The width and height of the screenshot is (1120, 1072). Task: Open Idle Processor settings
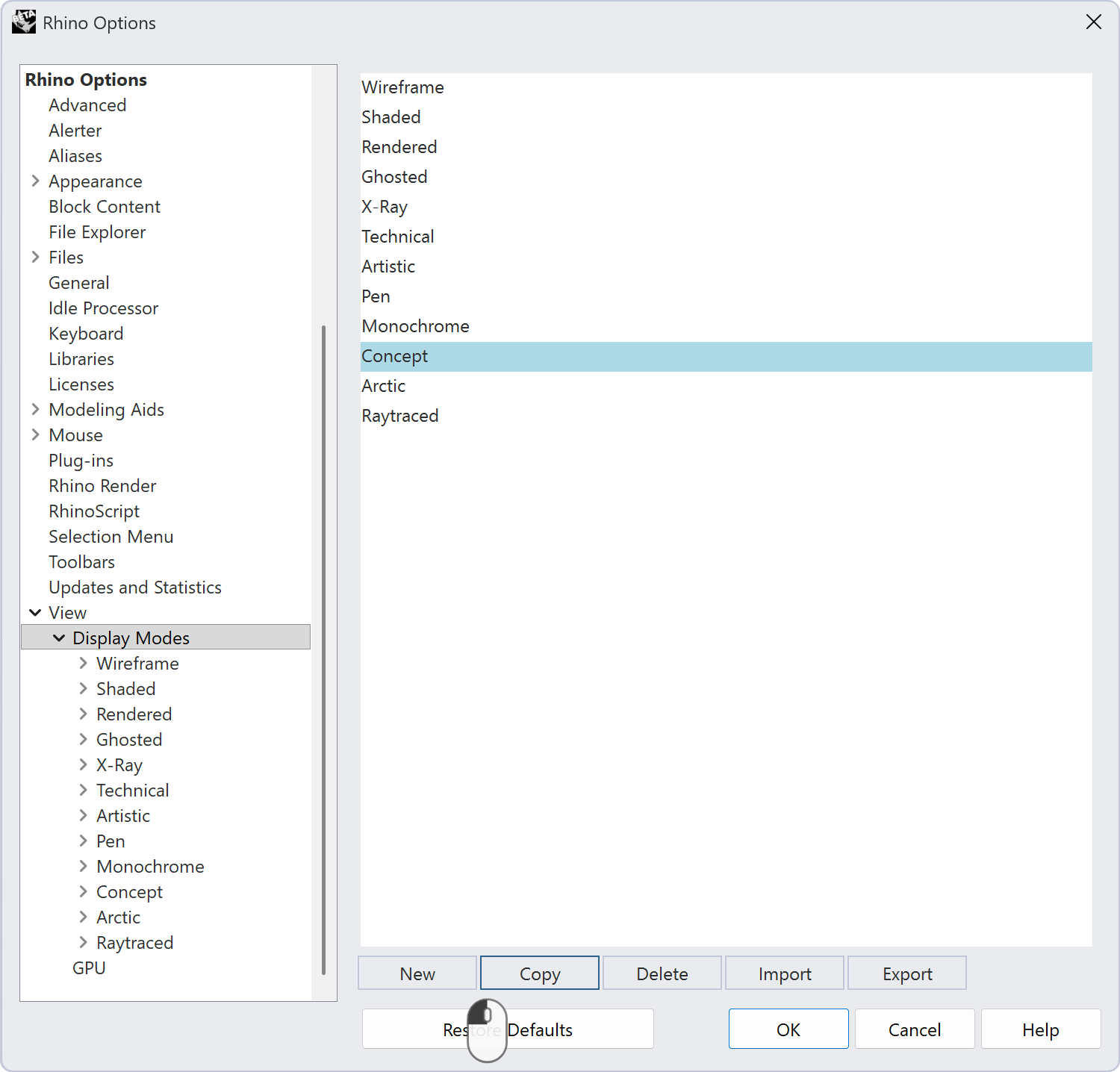pyautogui.click(x=104, y=308)
